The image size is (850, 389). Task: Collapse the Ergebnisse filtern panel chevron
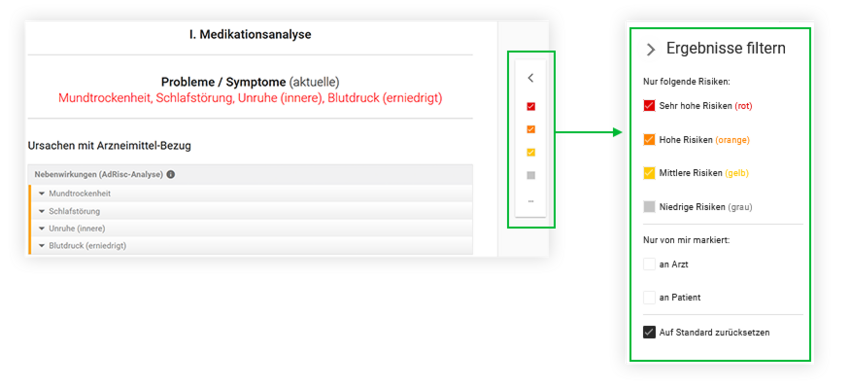[x=651, y=50]
